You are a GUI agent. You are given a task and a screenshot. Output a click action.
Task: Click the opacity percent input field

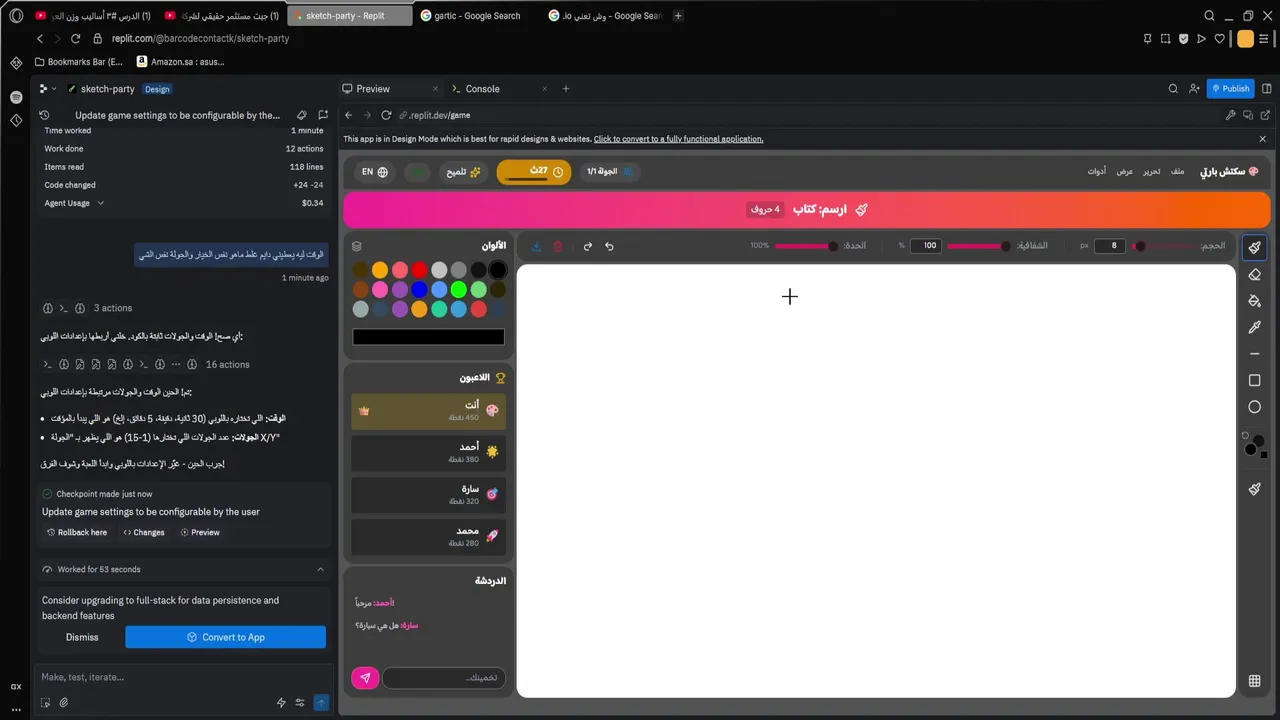coord(926,246)
